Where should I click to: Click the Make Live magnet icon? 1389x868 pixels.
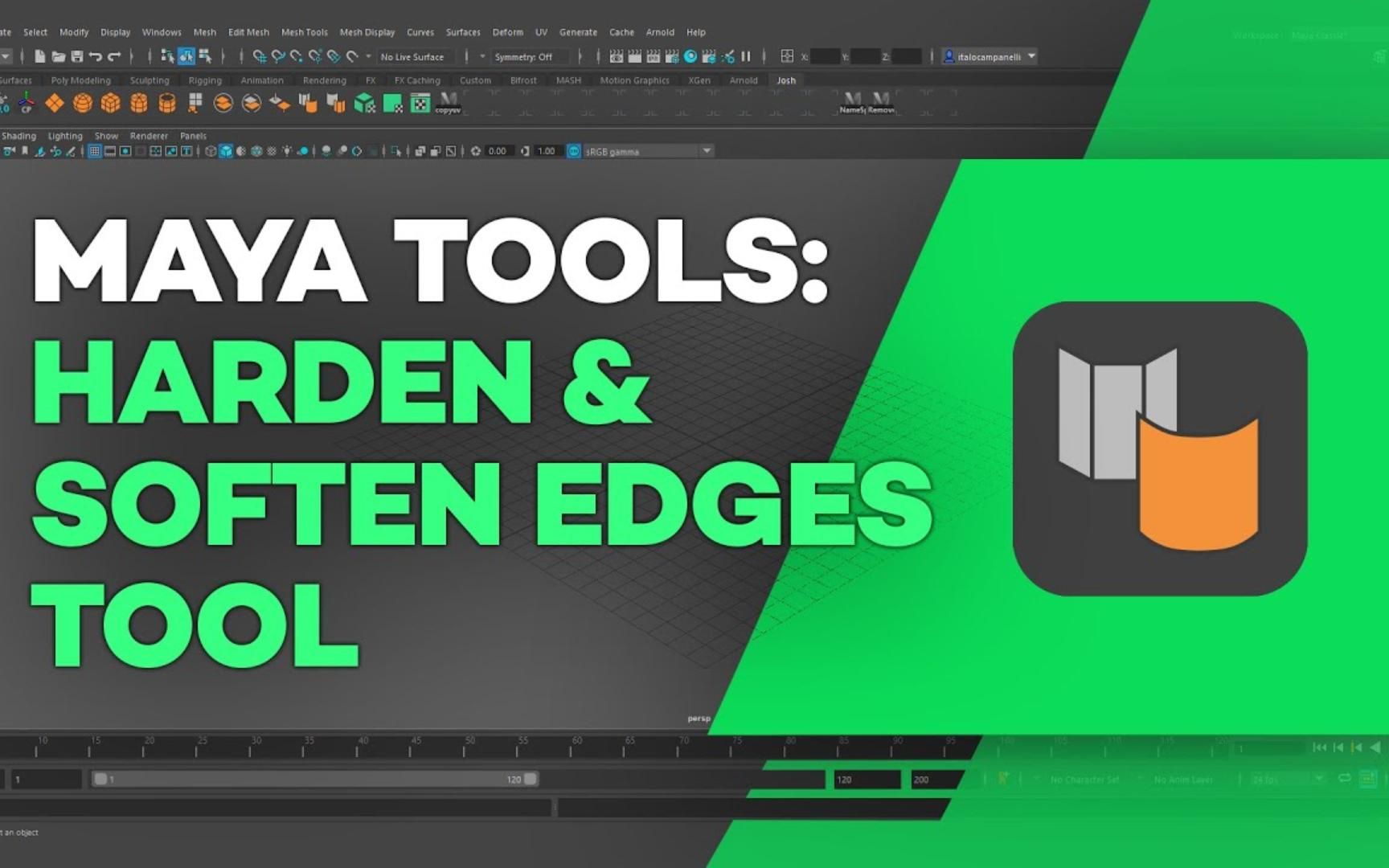[352, 56]
